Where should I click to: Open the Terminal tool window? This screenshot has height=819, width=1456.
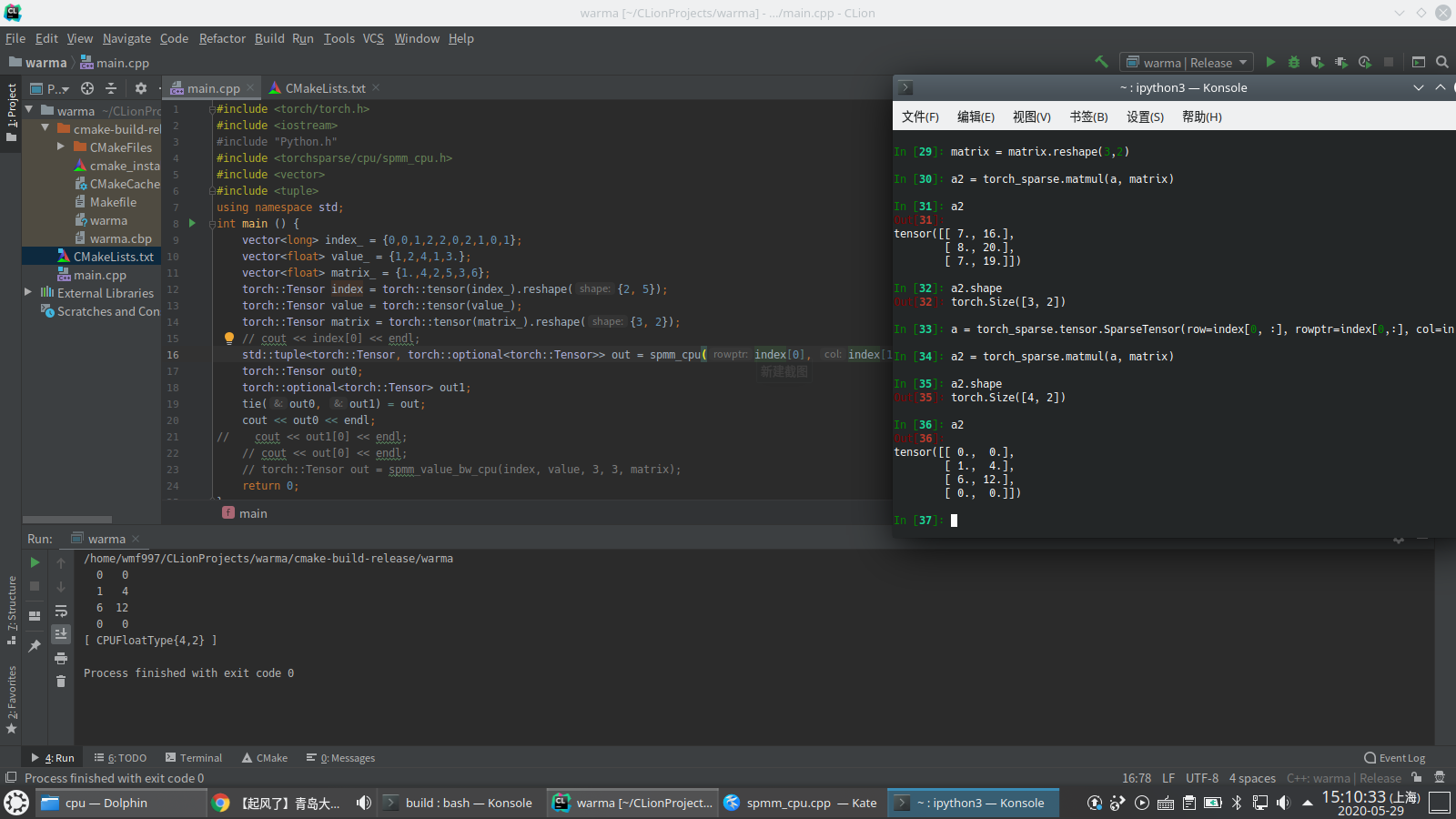click(x=194, y=758)
